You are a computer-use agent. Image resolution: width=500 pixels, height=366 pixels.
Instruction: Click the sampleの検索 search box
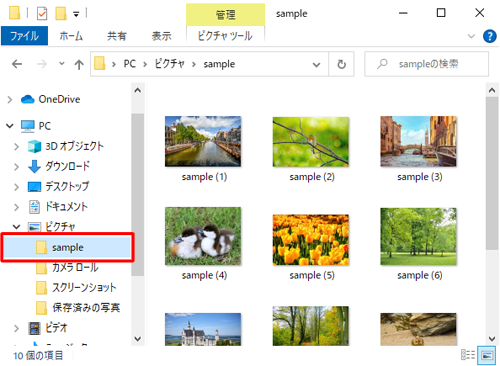(427, 64)
